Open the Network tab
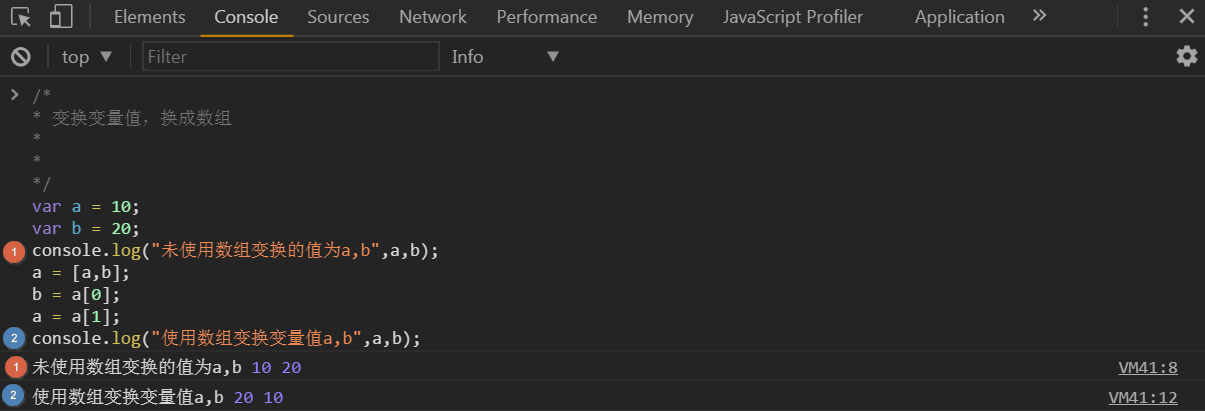This screenshot has width=1205, height=411. (x=432, y=17)
